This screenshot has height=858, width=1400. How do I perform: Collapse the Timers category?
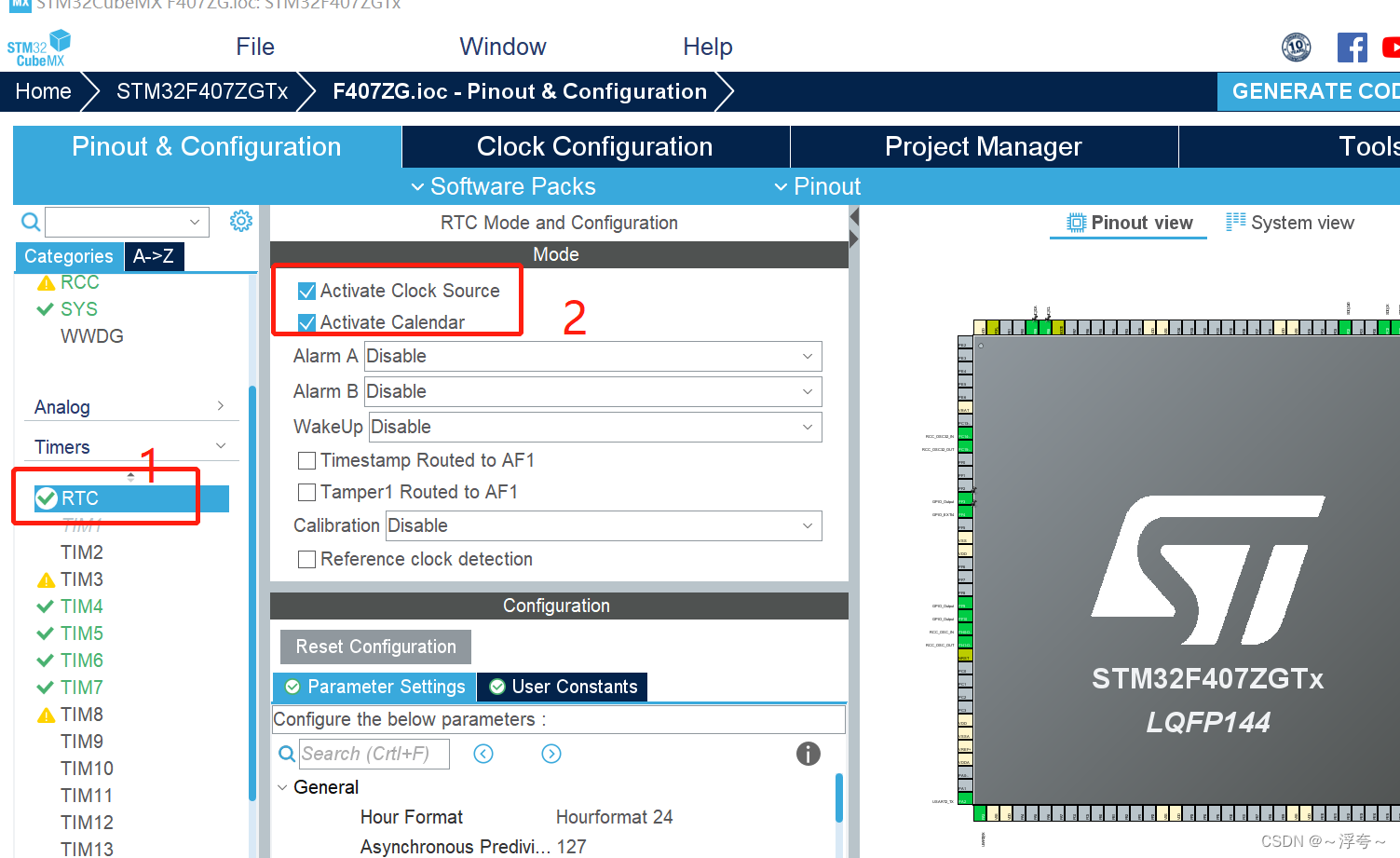(x=221, y=446)
